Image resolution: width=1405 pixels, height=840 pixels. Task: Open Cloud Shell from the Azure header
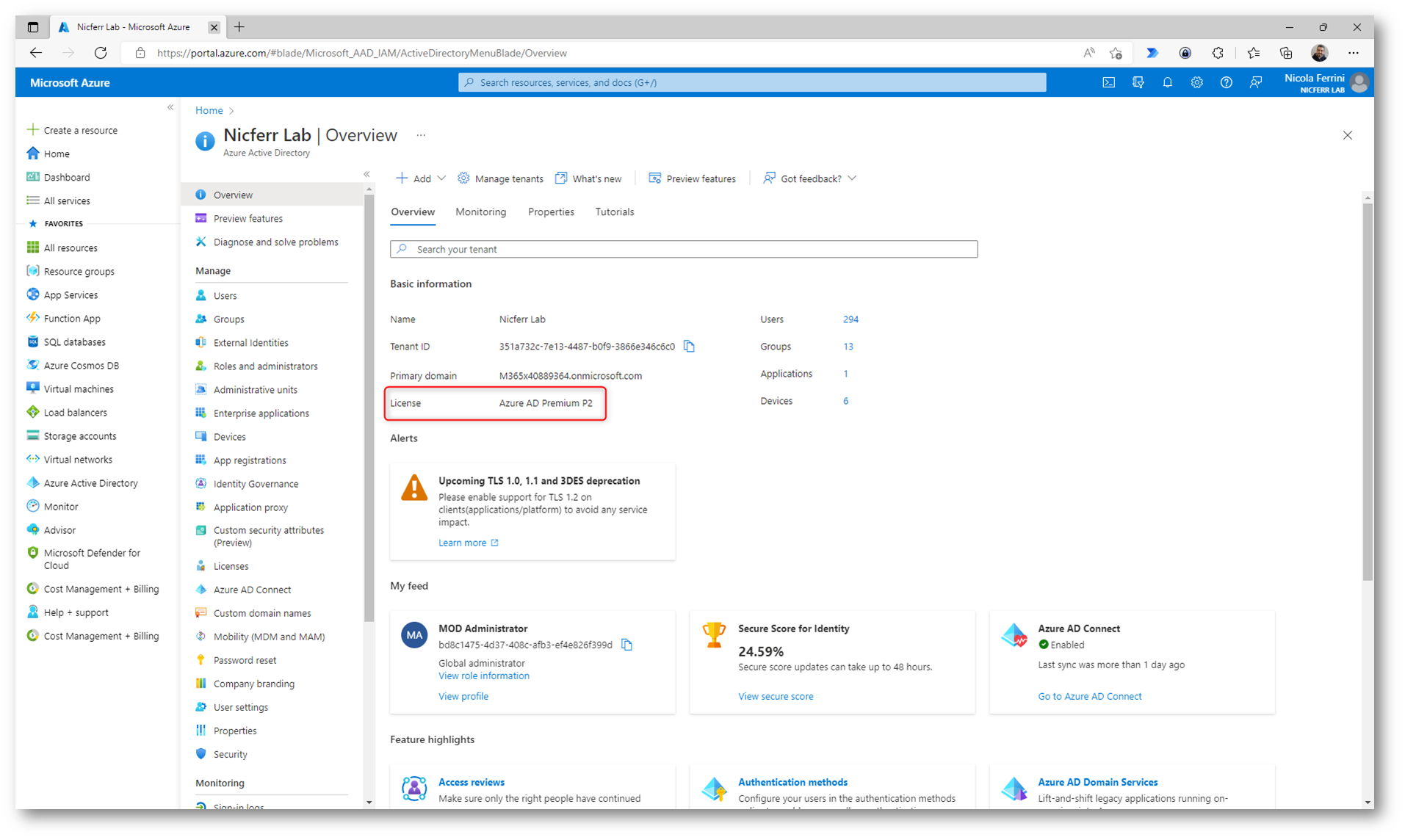coord(1108,83)
